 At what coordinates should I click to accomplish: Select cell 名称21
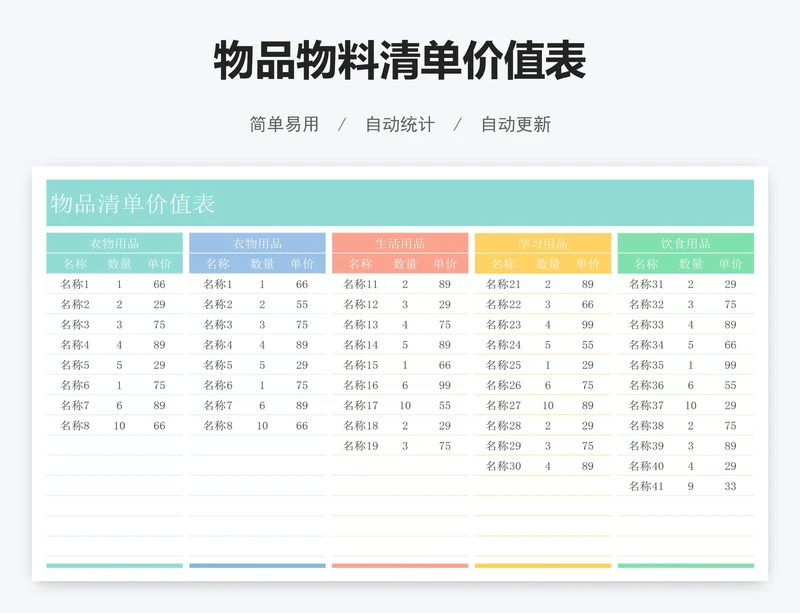click(504, 284)
